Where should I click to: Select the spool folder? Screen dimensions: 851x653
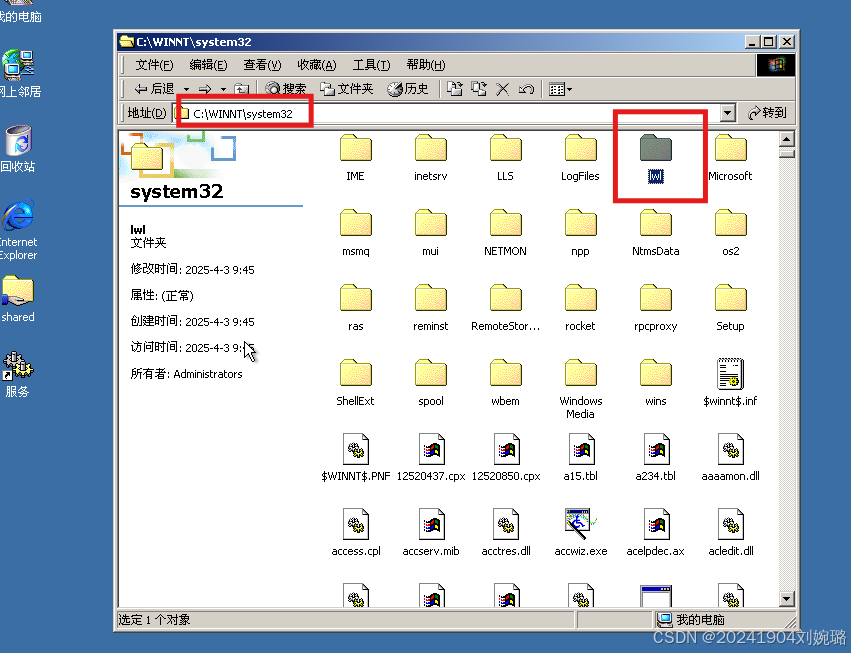coord(430,382)
